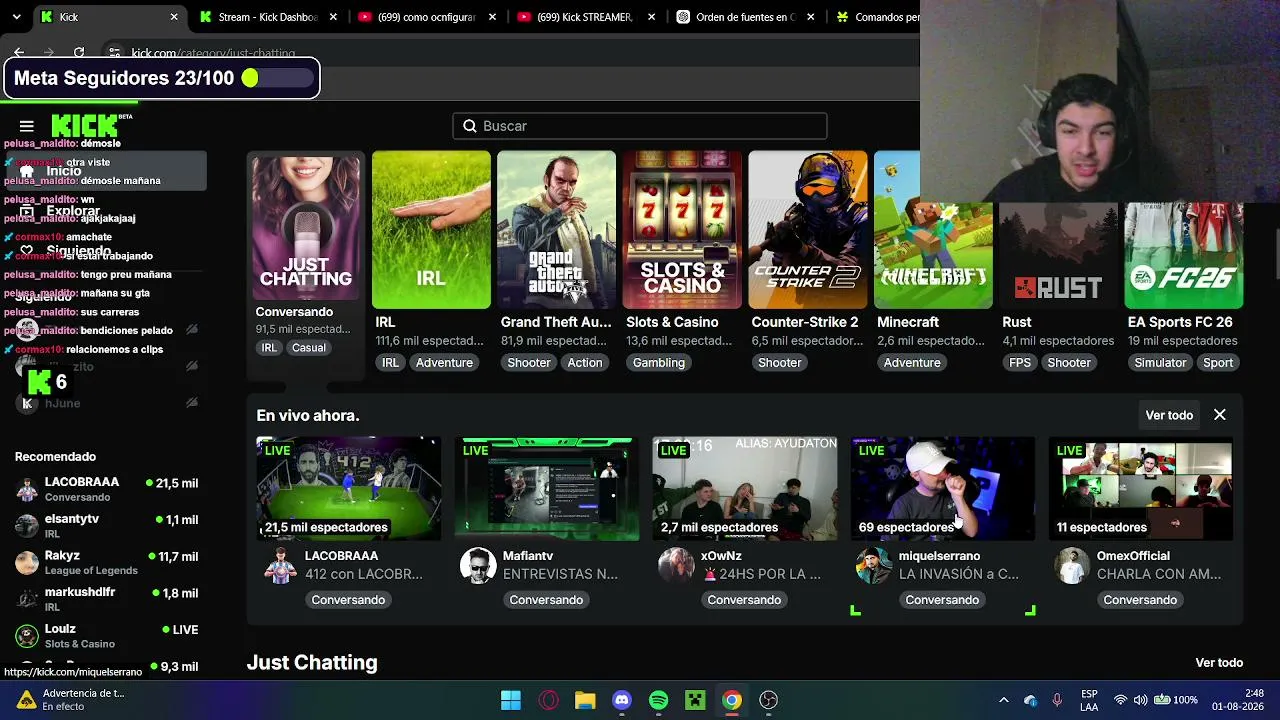Open OBS Studio from the taskbar

coord(769,700)
